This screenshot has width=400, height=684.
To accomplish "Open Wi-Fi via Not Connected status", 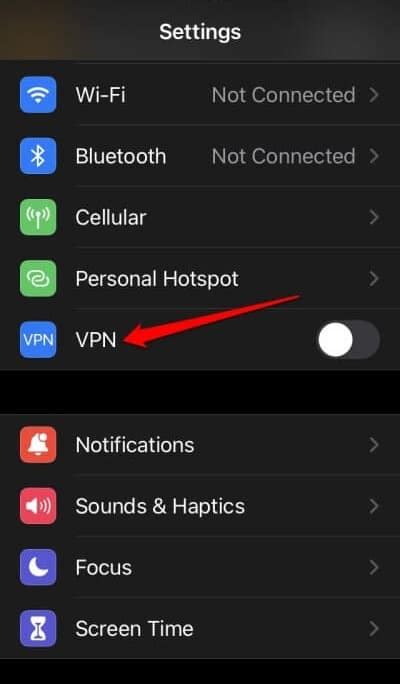I will click(x=284, y=95).
